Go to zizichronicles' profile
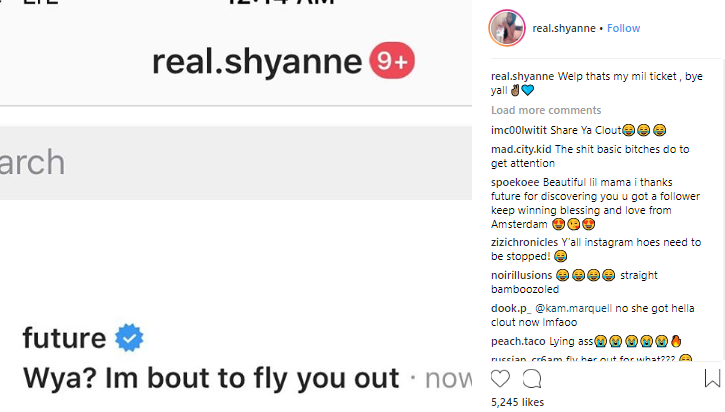725x412 pixels. click(x=526, y=242)
